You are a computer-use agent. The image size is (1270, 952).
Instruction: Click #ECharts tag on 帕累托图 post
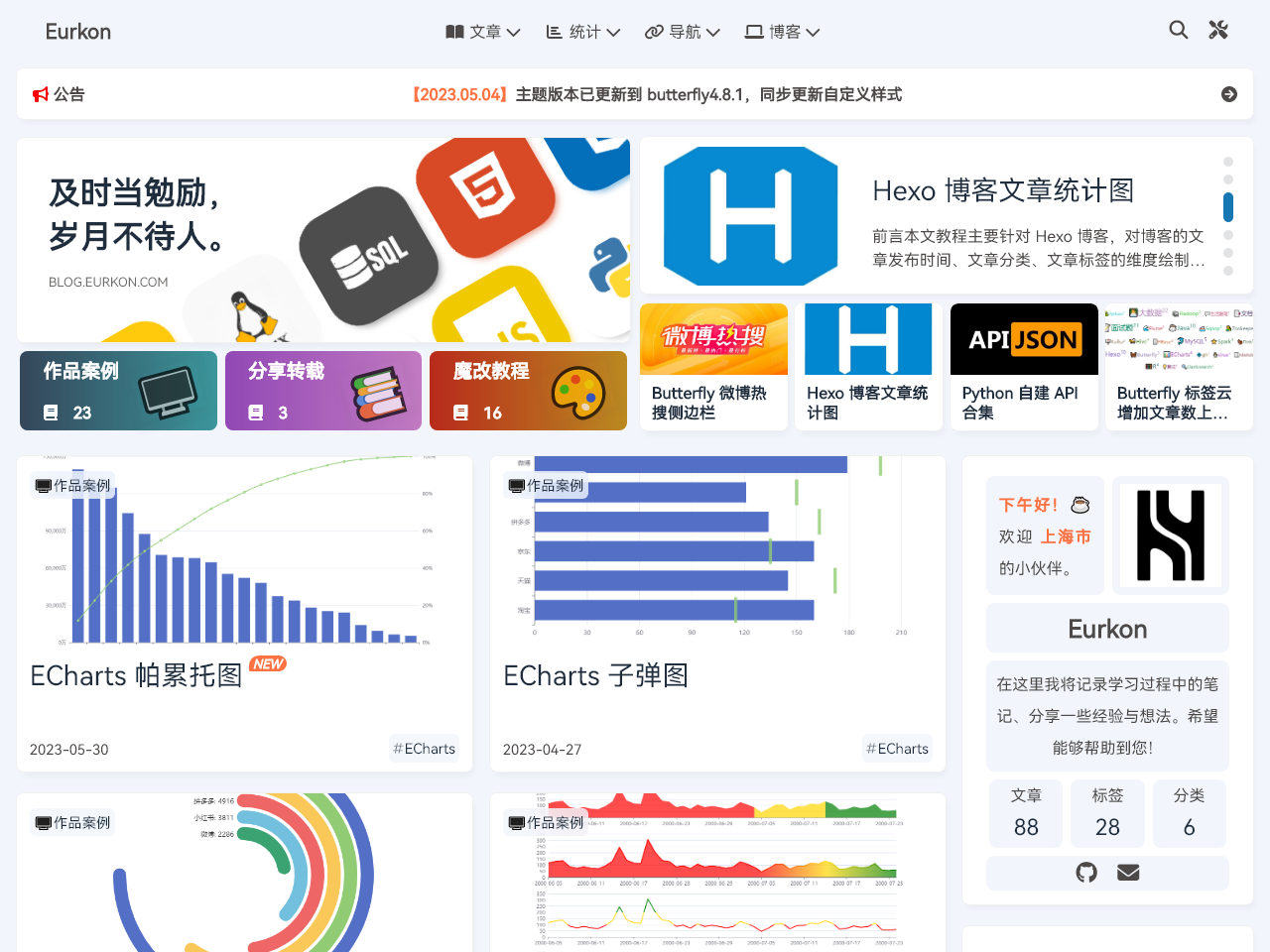click(424, 749)
